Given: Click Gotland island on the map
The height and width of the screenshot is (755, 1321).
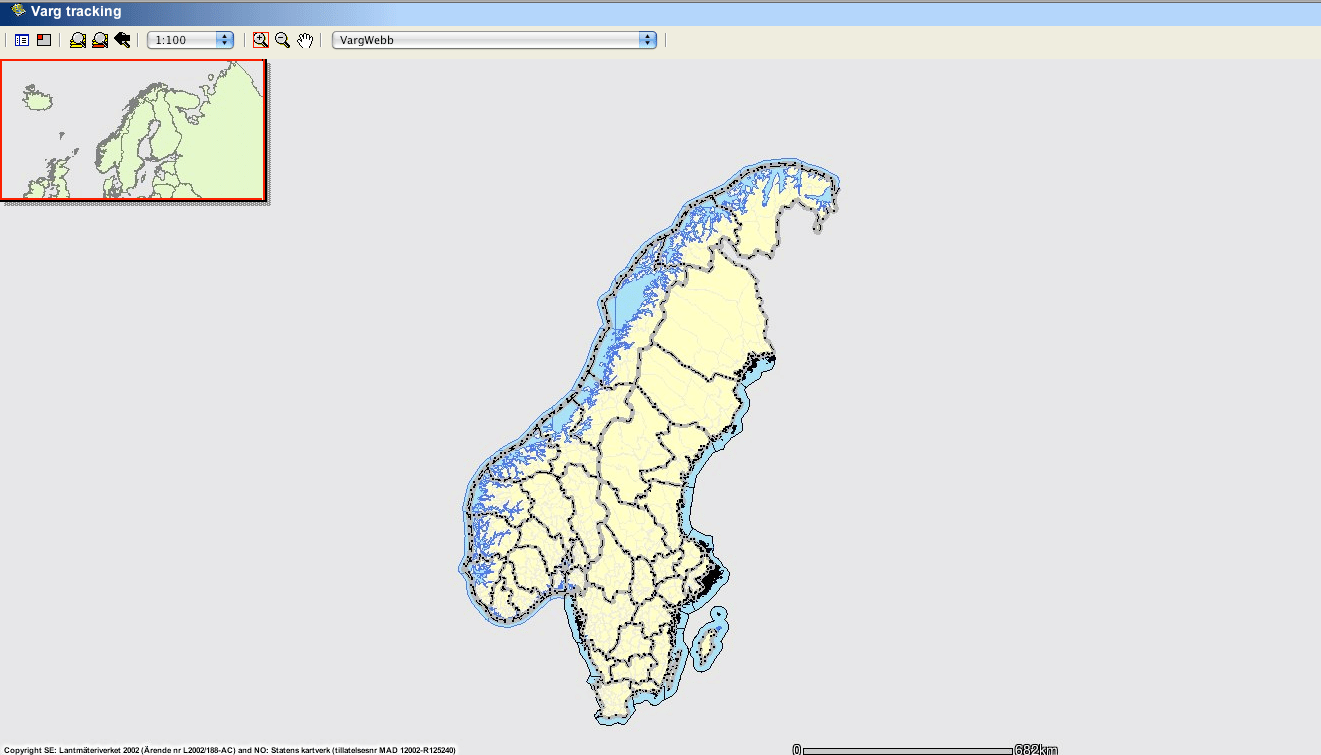Looking at the screenshot, I should coord(709,645).
